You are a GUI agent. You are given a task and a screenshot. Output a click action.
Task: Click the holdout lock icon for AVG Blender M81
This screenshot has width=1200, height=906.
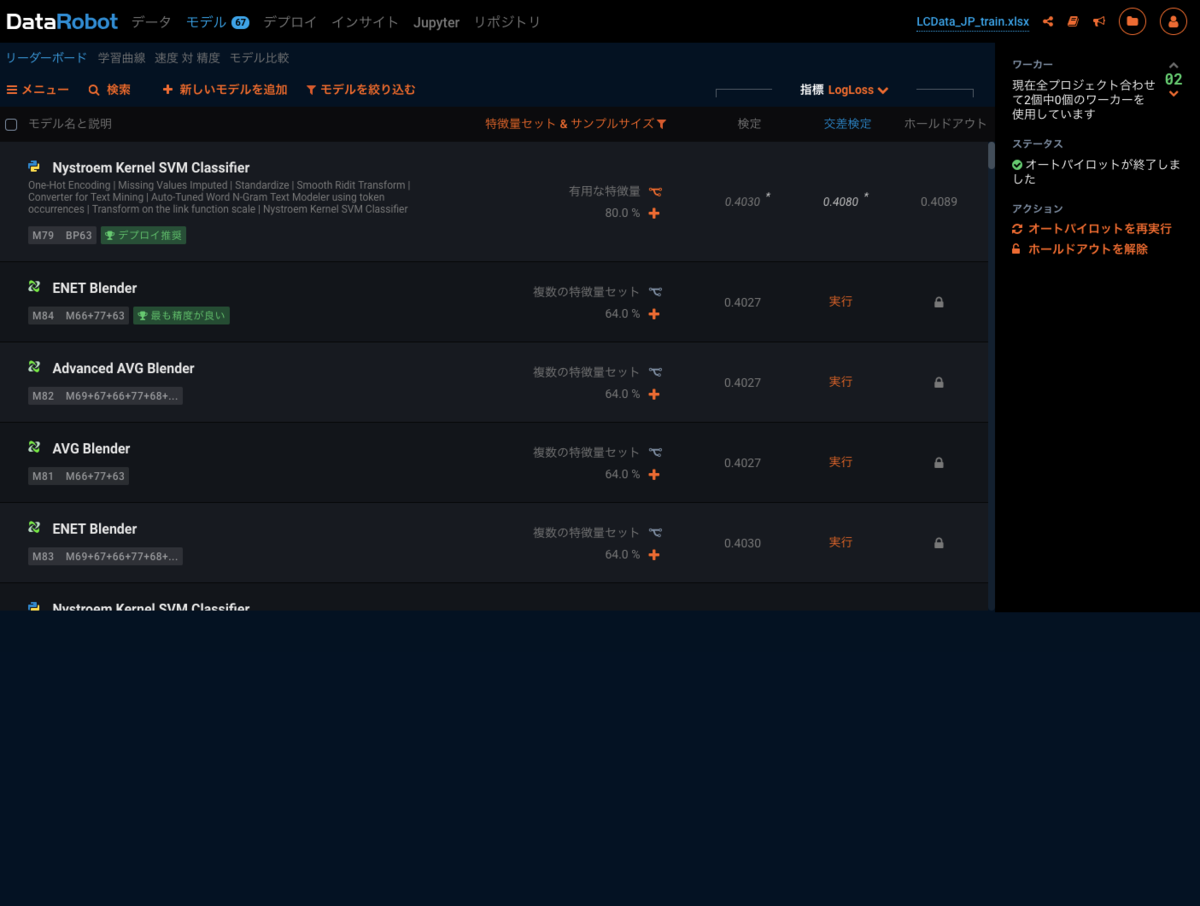939,462
